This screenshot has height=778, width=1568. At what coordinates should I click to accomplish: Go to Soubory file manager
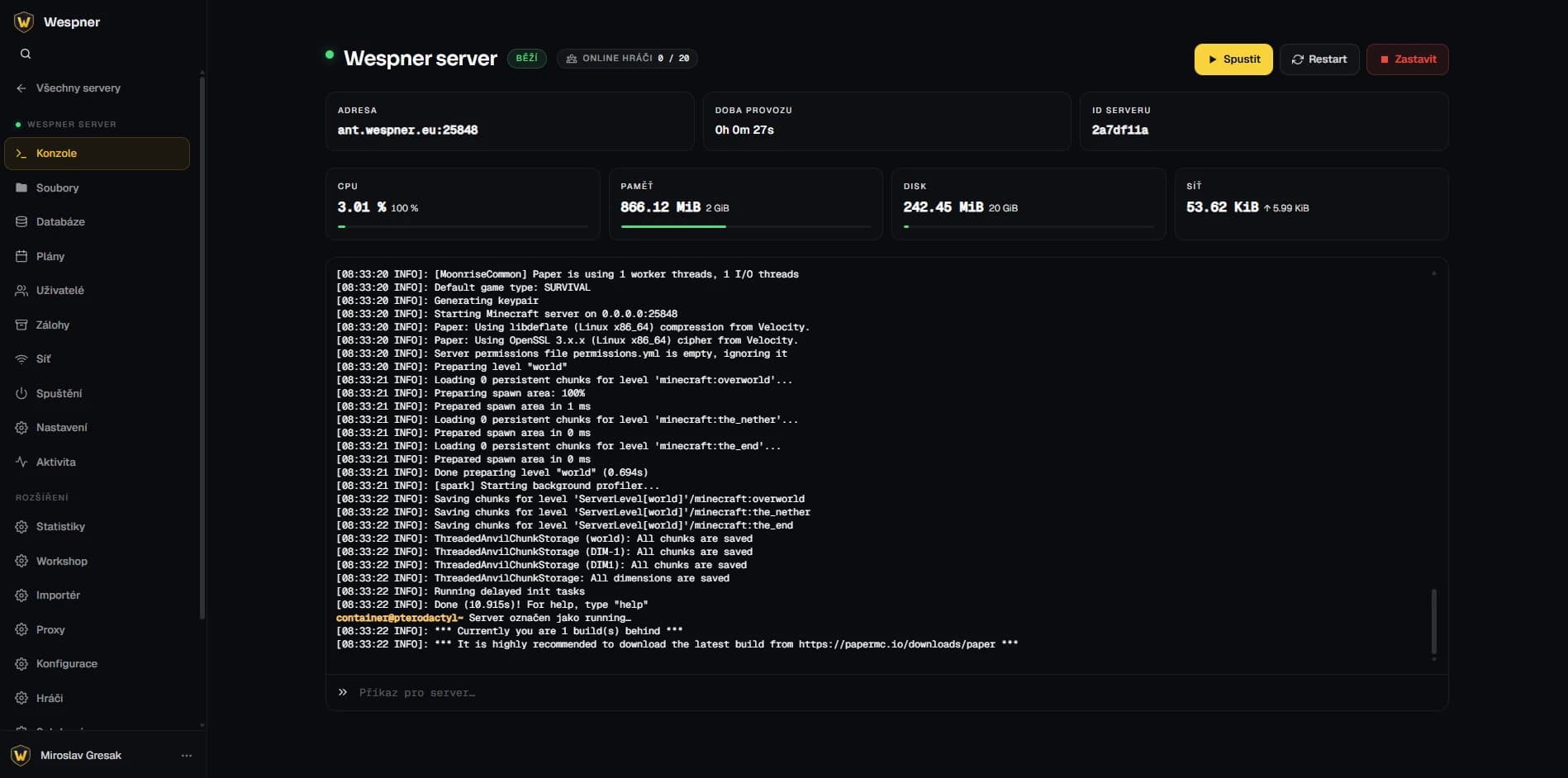[x=97, y=188]
